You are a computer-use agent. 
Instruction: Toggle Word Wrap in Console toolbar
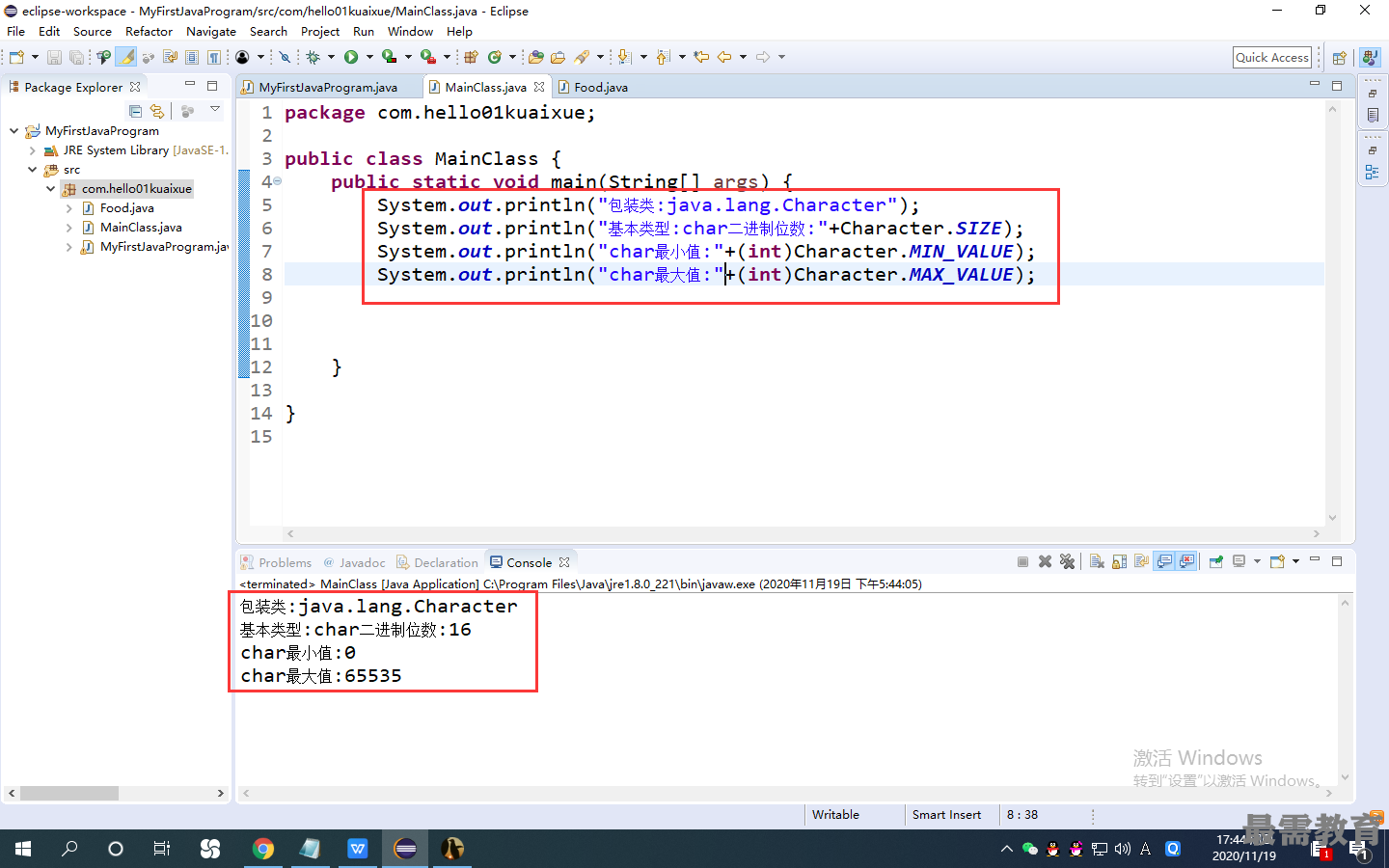(x=1141, y=561)
